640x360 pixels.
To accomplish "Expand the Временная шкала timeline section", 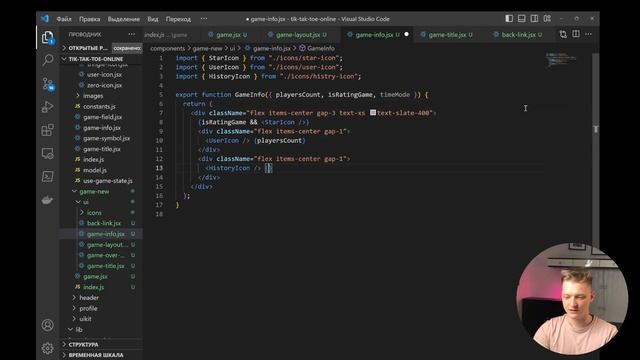I will pyautogui.click(x=96, y=355).
